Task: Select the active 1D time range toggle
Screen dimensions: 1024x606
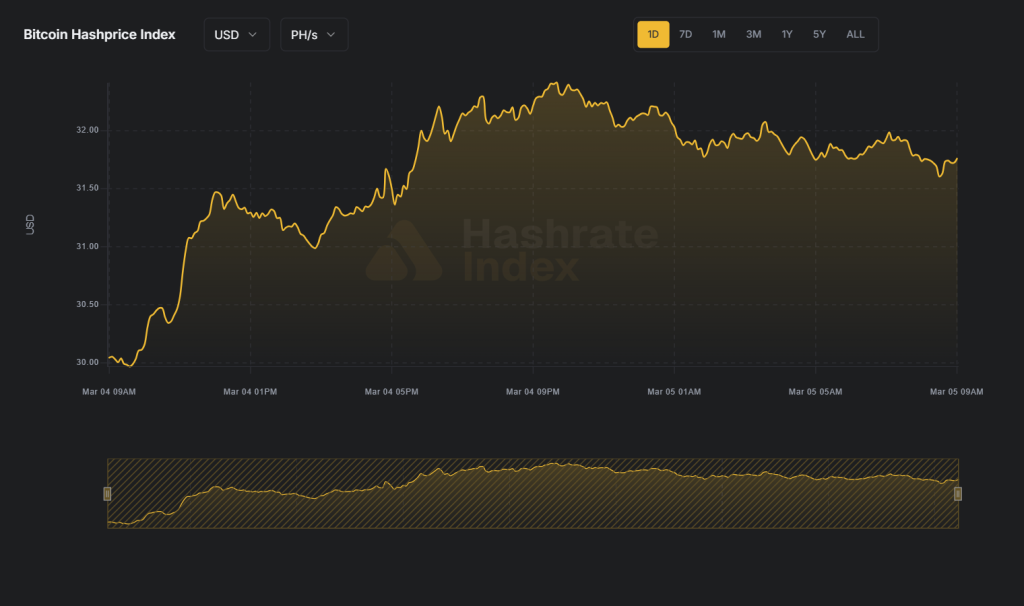Action: [x=653, y=34]
